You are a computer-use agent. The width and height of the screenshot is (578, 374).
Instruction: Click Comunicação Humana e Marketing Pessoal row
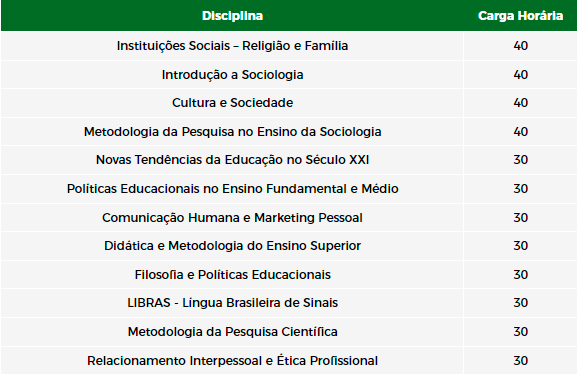pyautogui.click(x=289, y=217)
